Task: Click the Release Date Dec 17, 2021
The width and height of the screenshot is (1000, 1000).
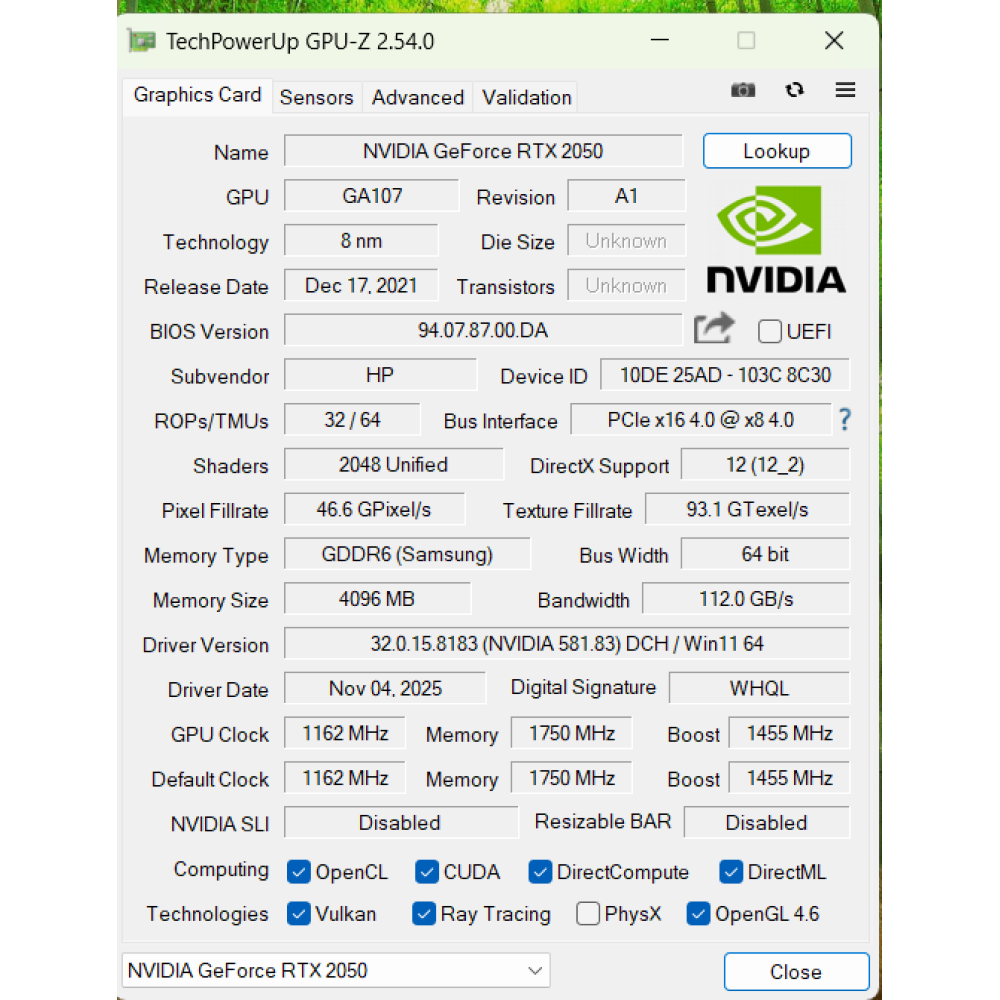Action: [361, 286]
